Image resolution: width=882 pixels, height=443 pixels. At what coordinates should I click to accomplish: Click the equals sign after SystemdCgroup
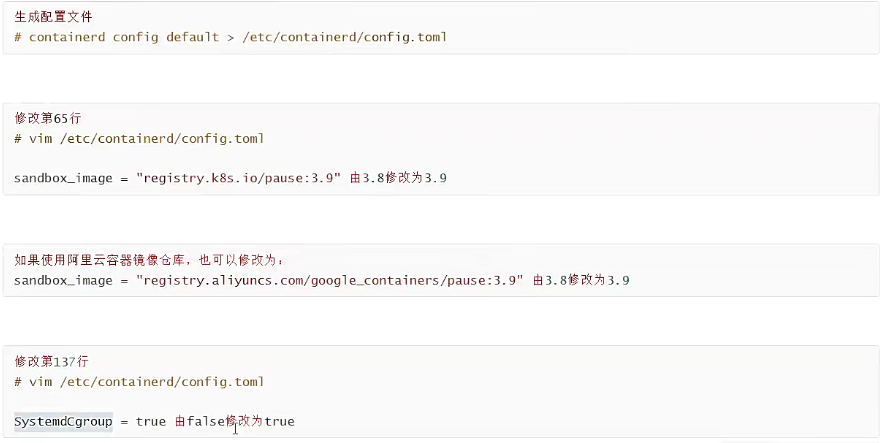(x=124, y=422)
